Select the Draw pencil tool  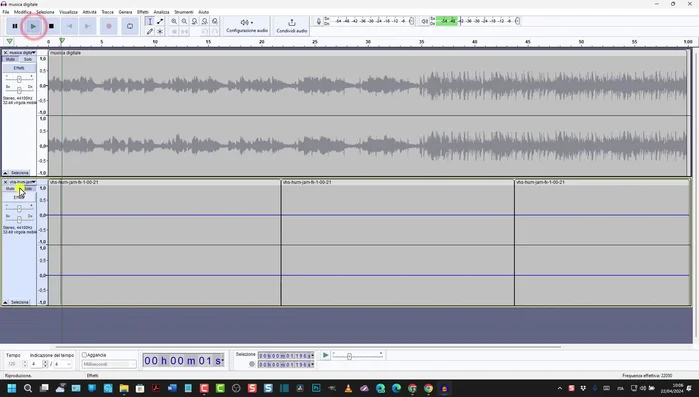coord(150,32)
